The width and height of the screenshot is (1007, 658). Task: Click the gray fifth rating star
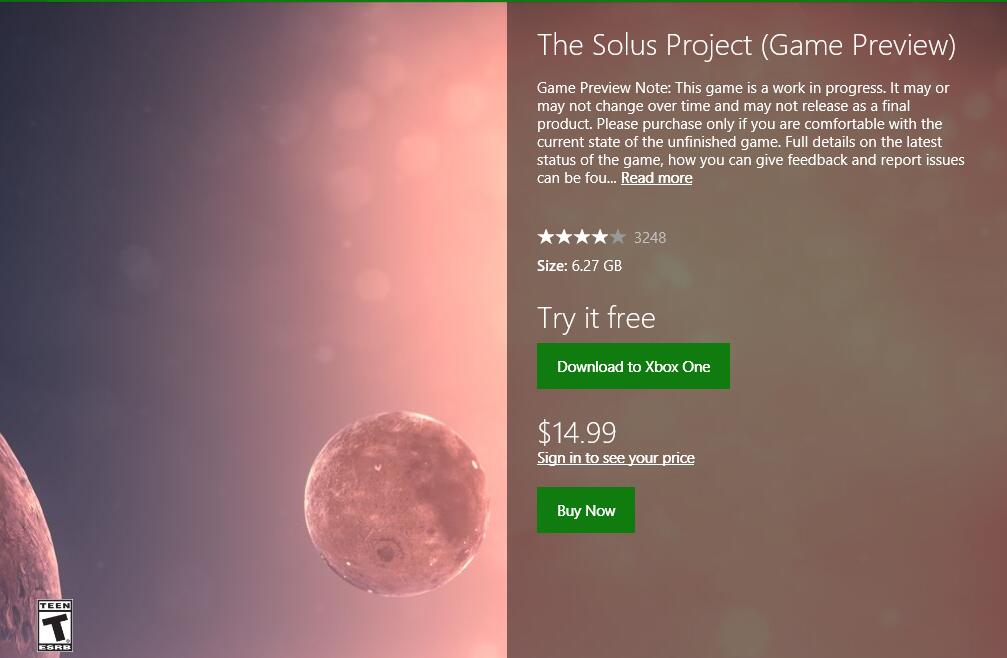pyautogui.click(x=618, y=237)
